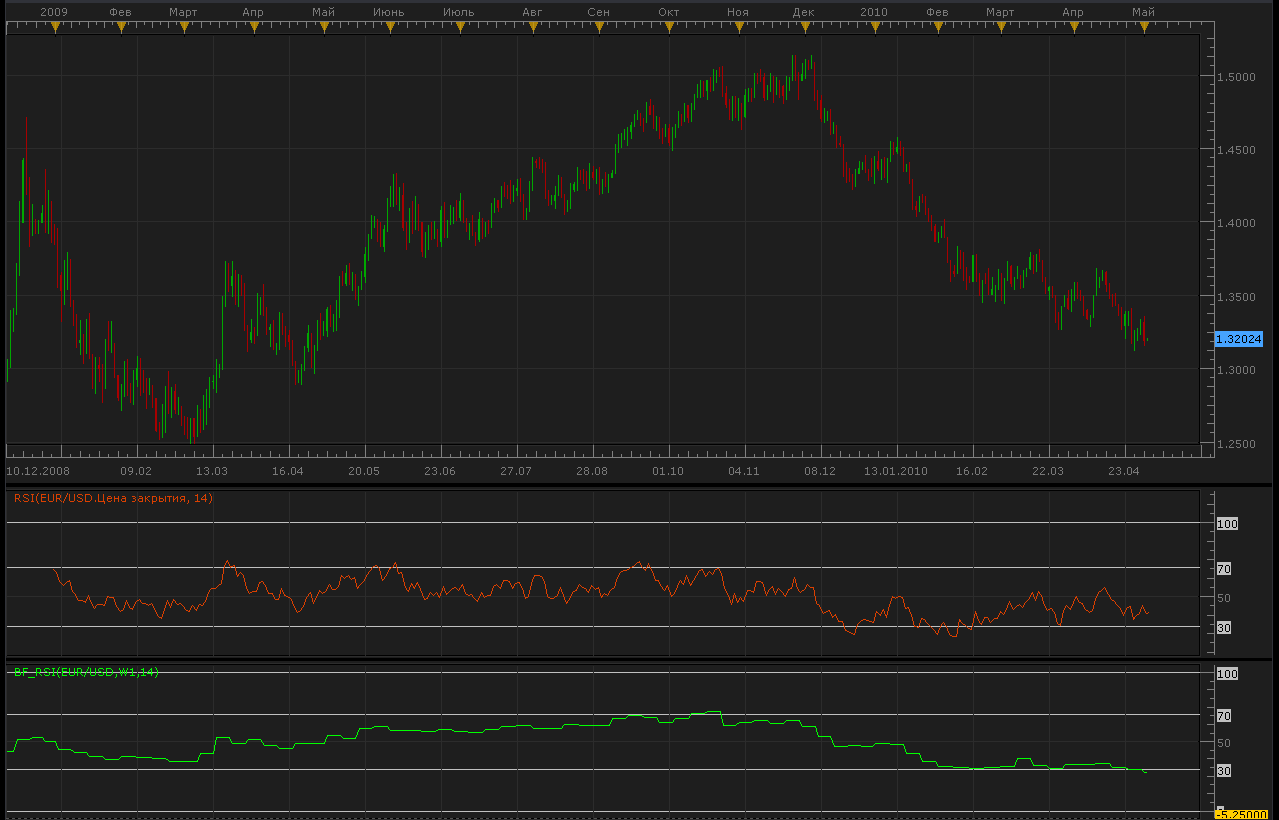Click the 30 level label in the BF_RSI panel
The image size is (1279, 820).
click(1224, 771)
